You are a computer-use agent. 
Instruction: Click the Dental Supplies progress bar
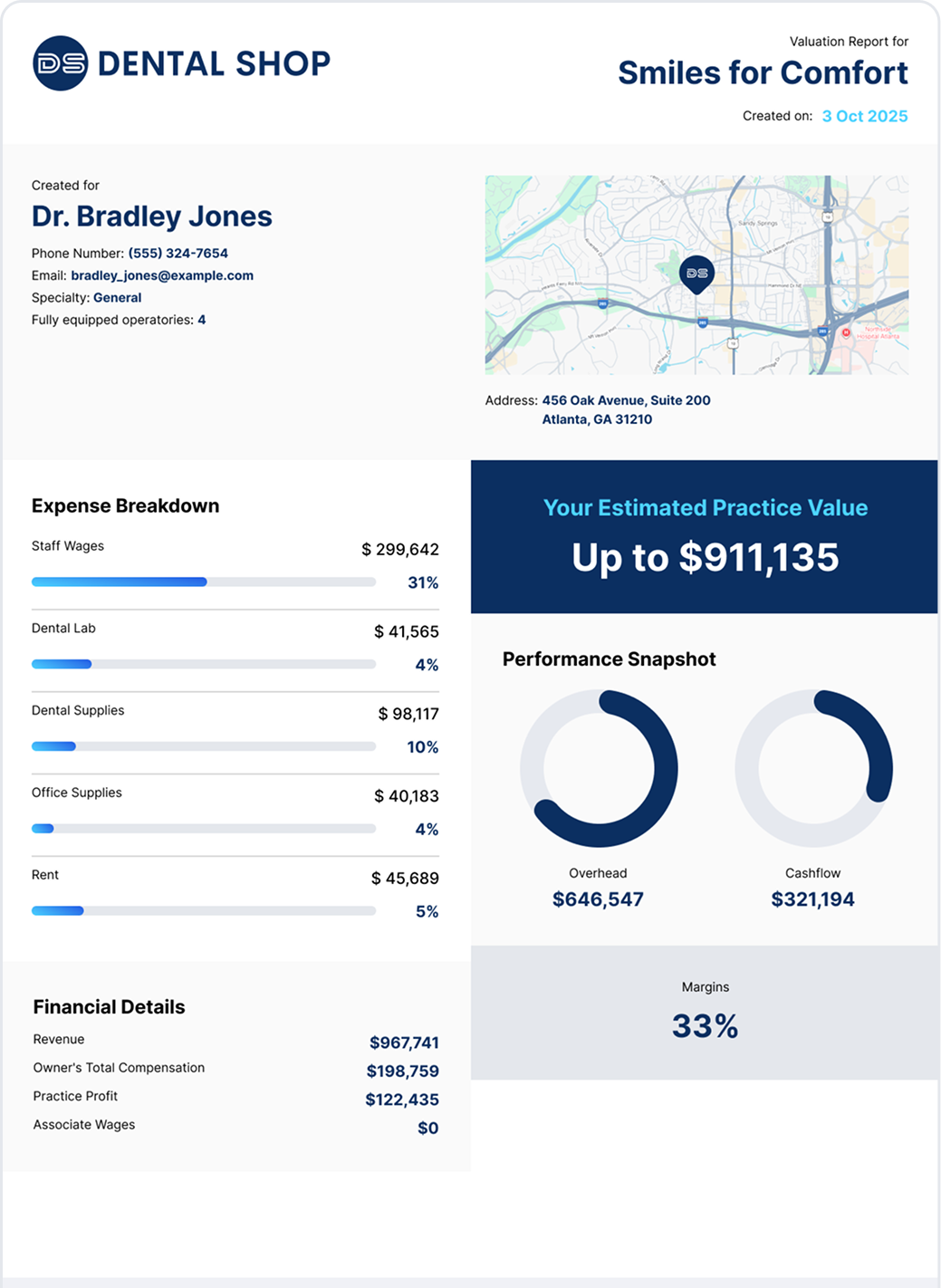click(204, 745)
